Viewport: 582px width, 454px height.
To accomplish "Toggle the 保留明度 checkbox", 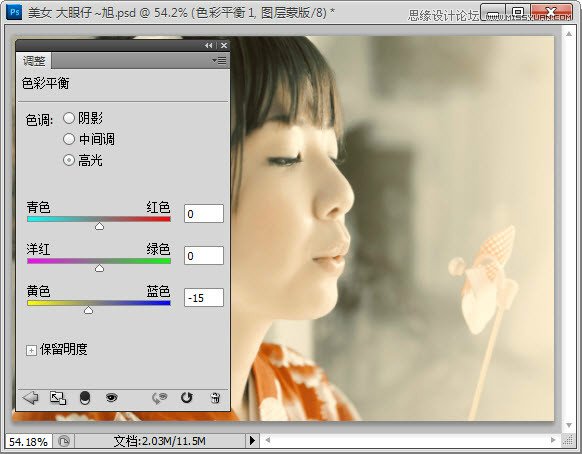I will click(31, 350).
